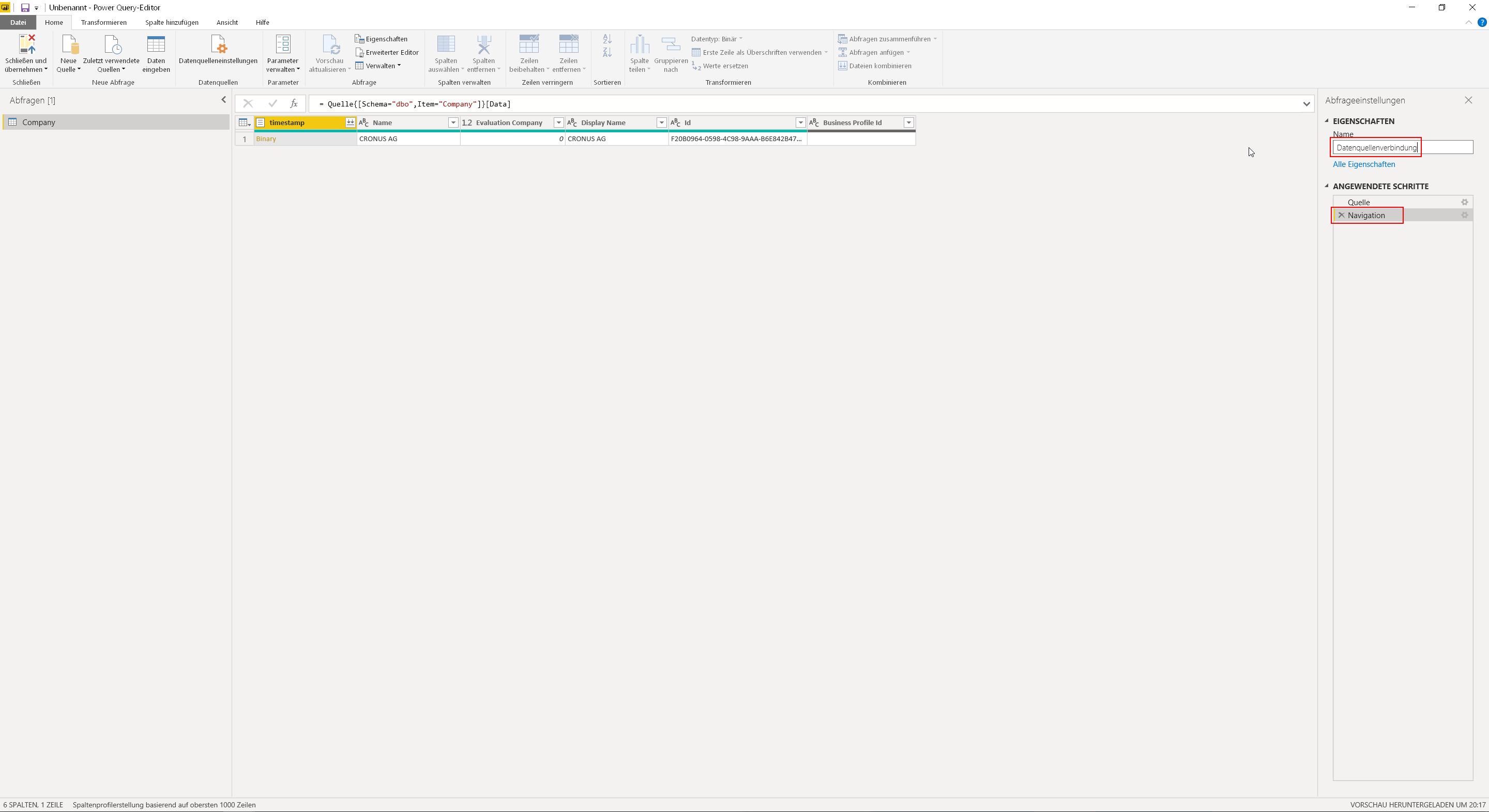
Task: Click the Gruppieren nach icon
Action: pos(671,44)
